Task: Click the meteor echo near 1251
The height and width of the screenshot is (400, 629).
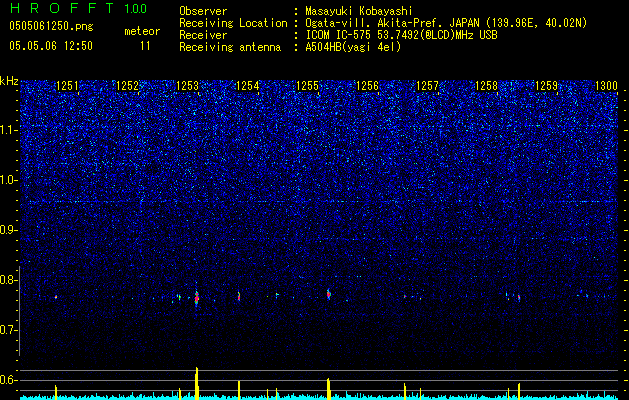Action: pyautogui.click(x=56, y=297)
